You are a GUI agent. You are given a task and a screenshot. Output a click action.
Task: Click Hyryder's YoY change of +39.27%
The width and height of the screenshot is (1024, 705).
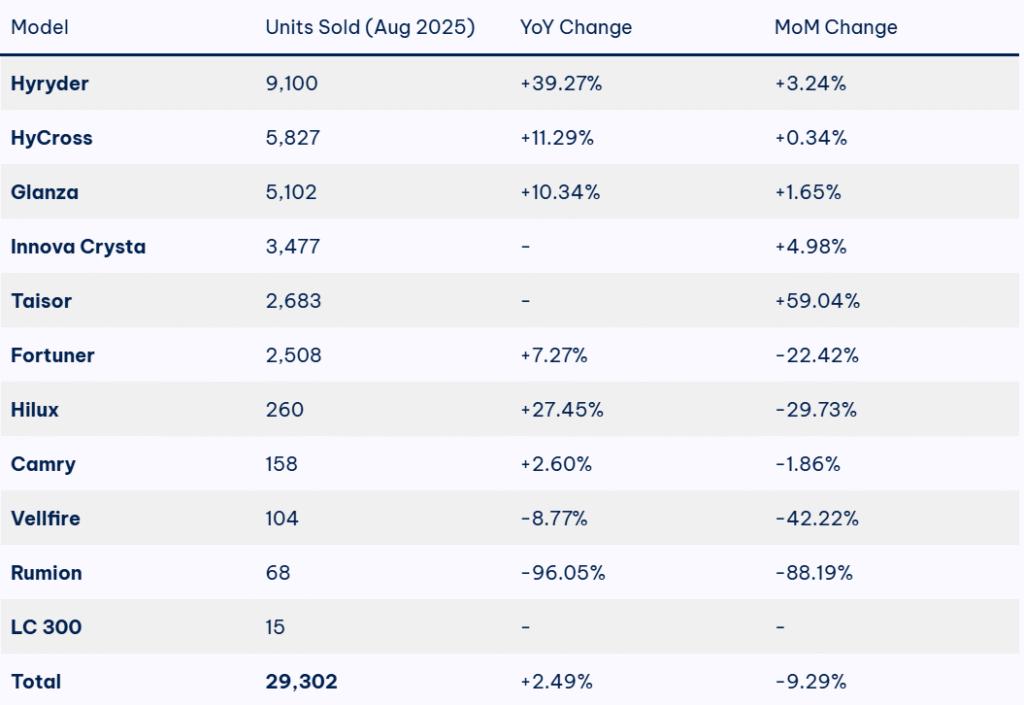(561, 84)
